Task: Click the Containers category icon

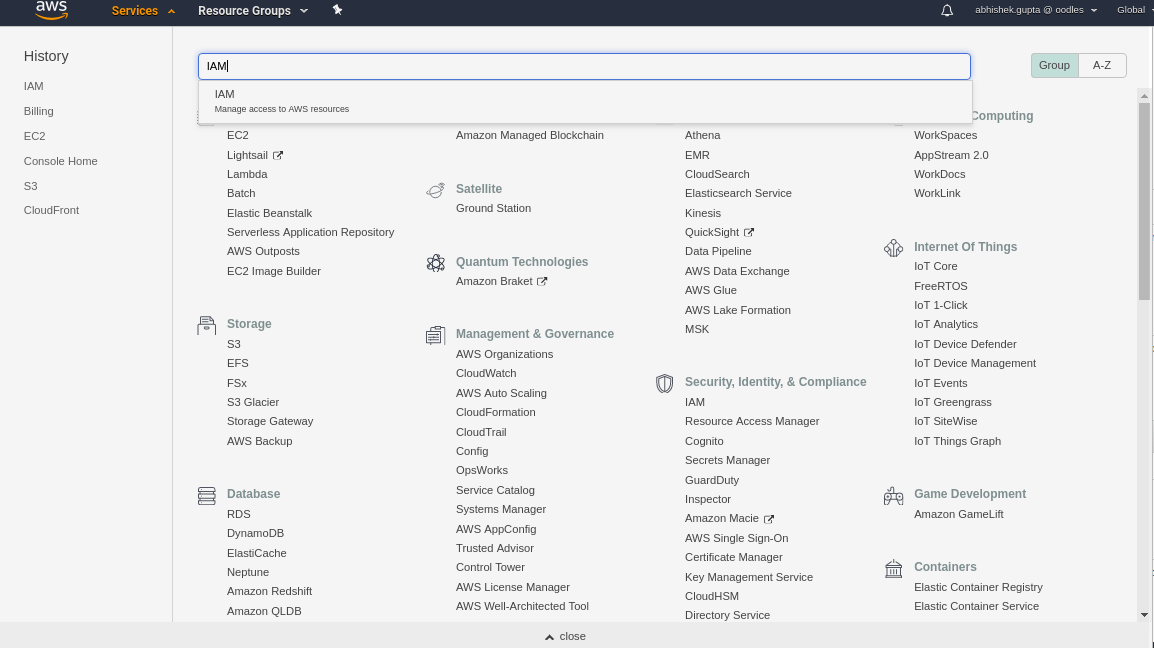Action: click(x=893, y=568)
